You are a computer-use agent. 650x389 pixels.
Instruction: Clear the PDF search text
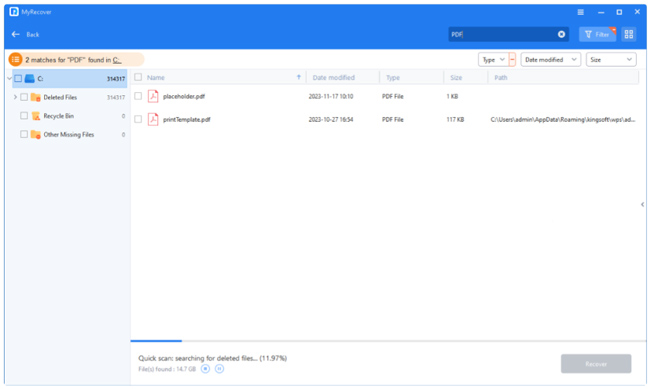point(561,34)
